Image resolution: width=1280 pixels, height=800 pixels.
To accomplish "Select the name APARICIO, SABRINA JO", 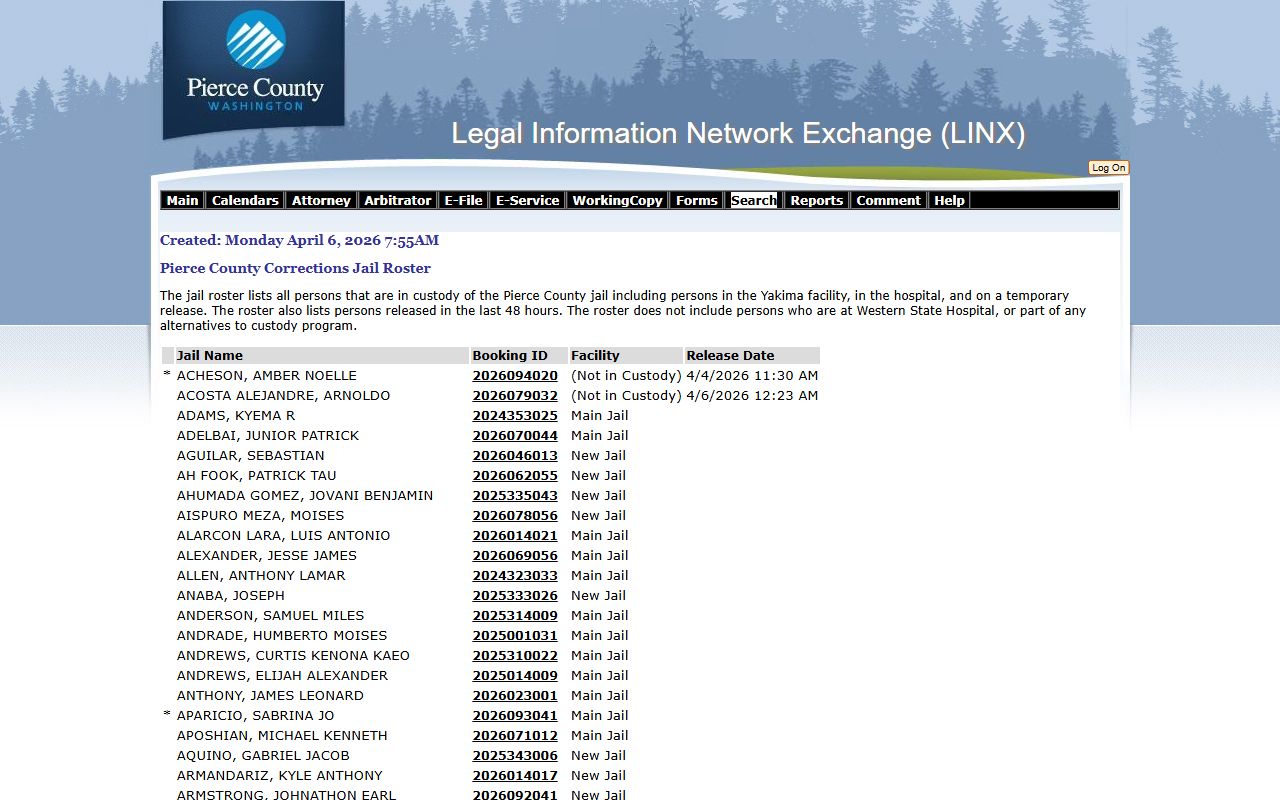I will 256,716.
